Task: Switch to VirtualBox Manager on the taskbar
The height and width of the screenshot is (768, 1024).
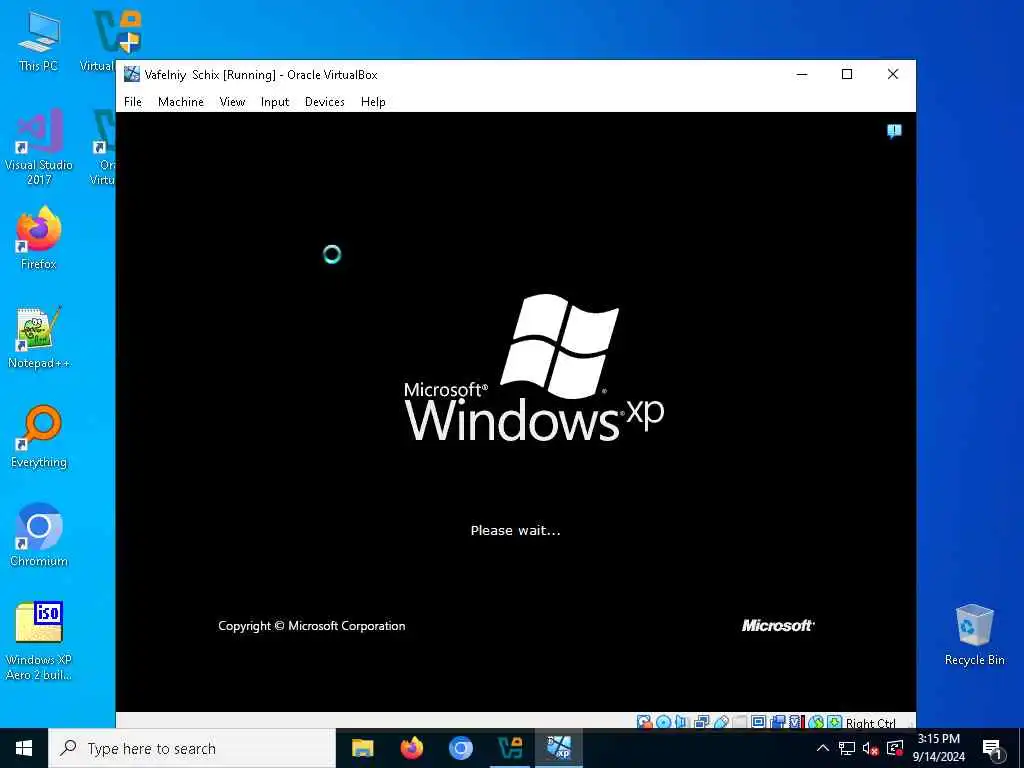Action: (509, 748)
